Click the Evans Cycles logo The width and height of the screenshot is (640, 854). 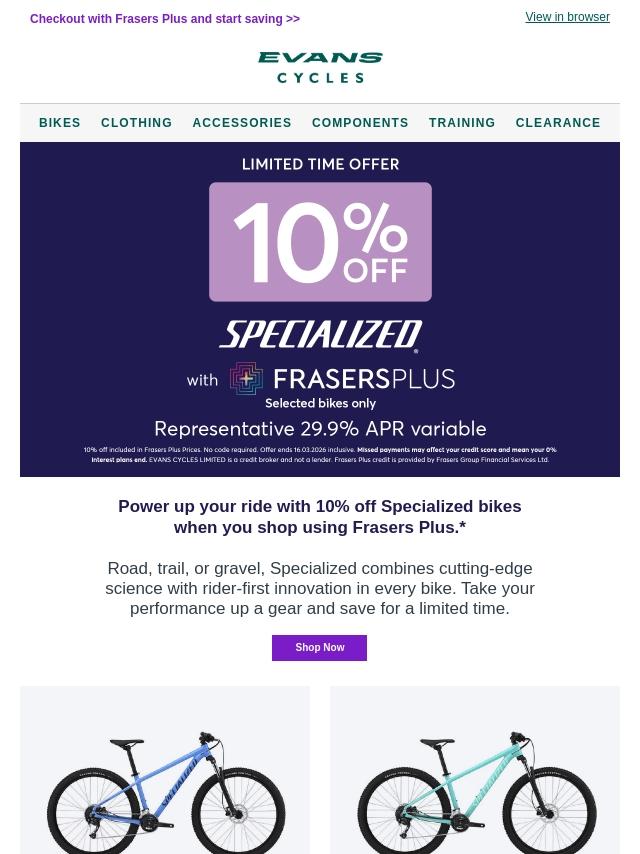[320, 68]
